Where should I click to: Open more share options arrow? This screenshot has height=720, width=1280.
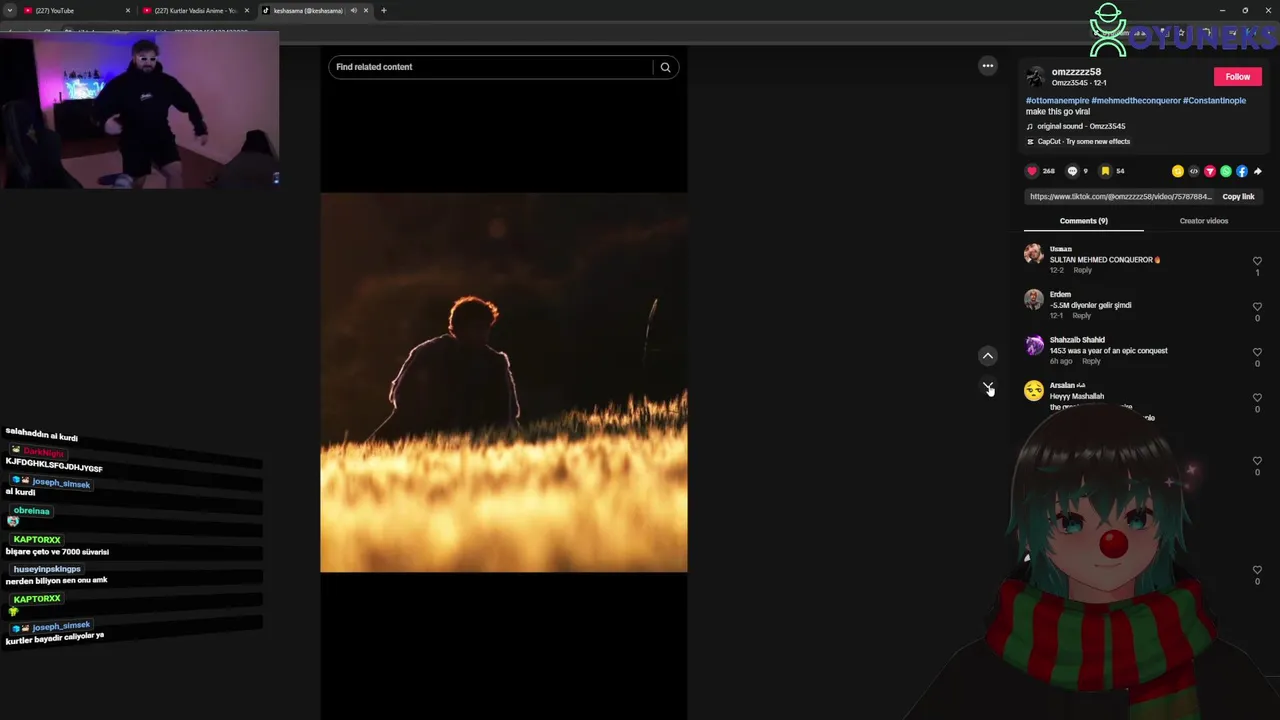pyautogui.click(x=1258, y=171)
